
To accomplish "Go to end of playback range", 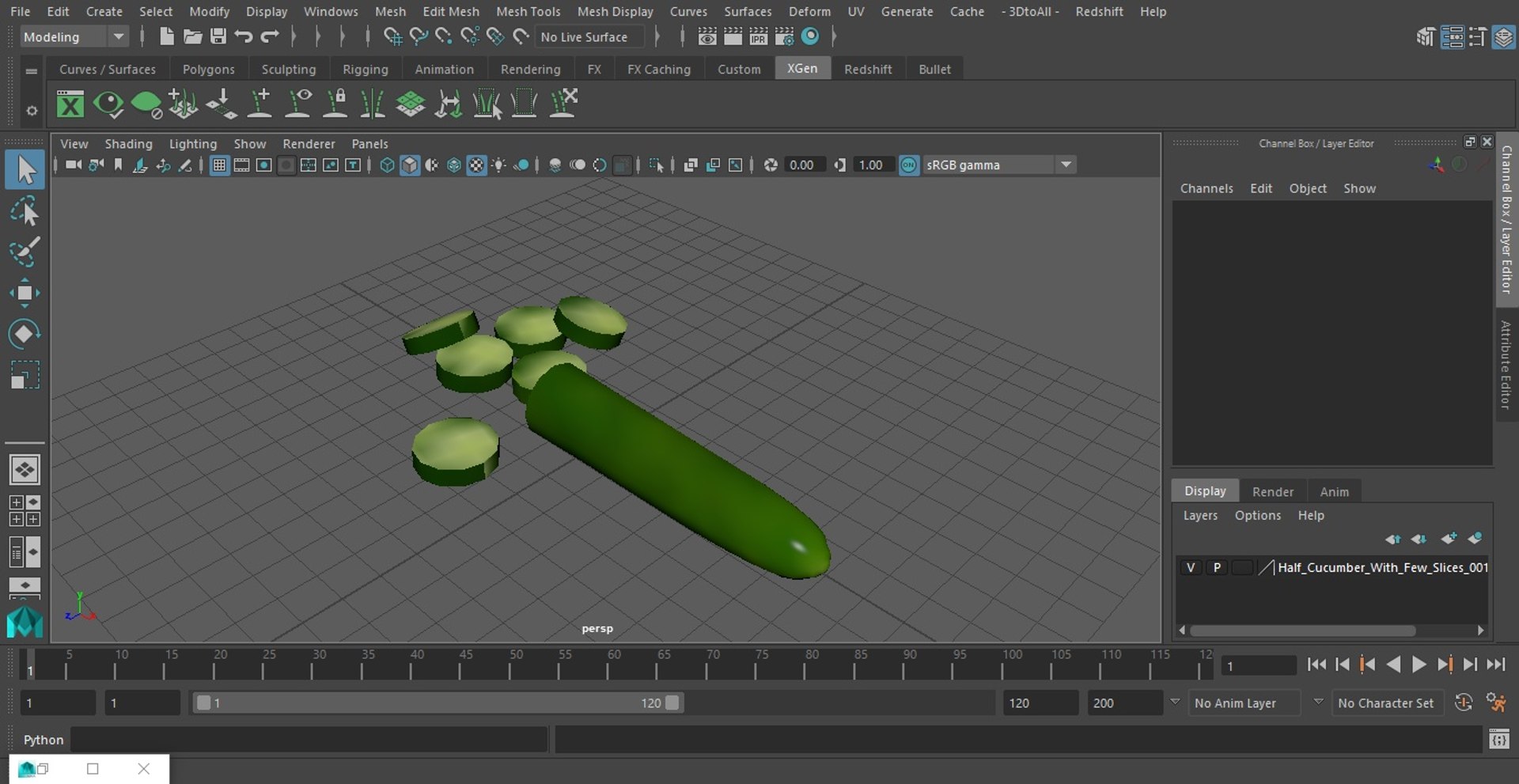I will [x=1495, y=665].
